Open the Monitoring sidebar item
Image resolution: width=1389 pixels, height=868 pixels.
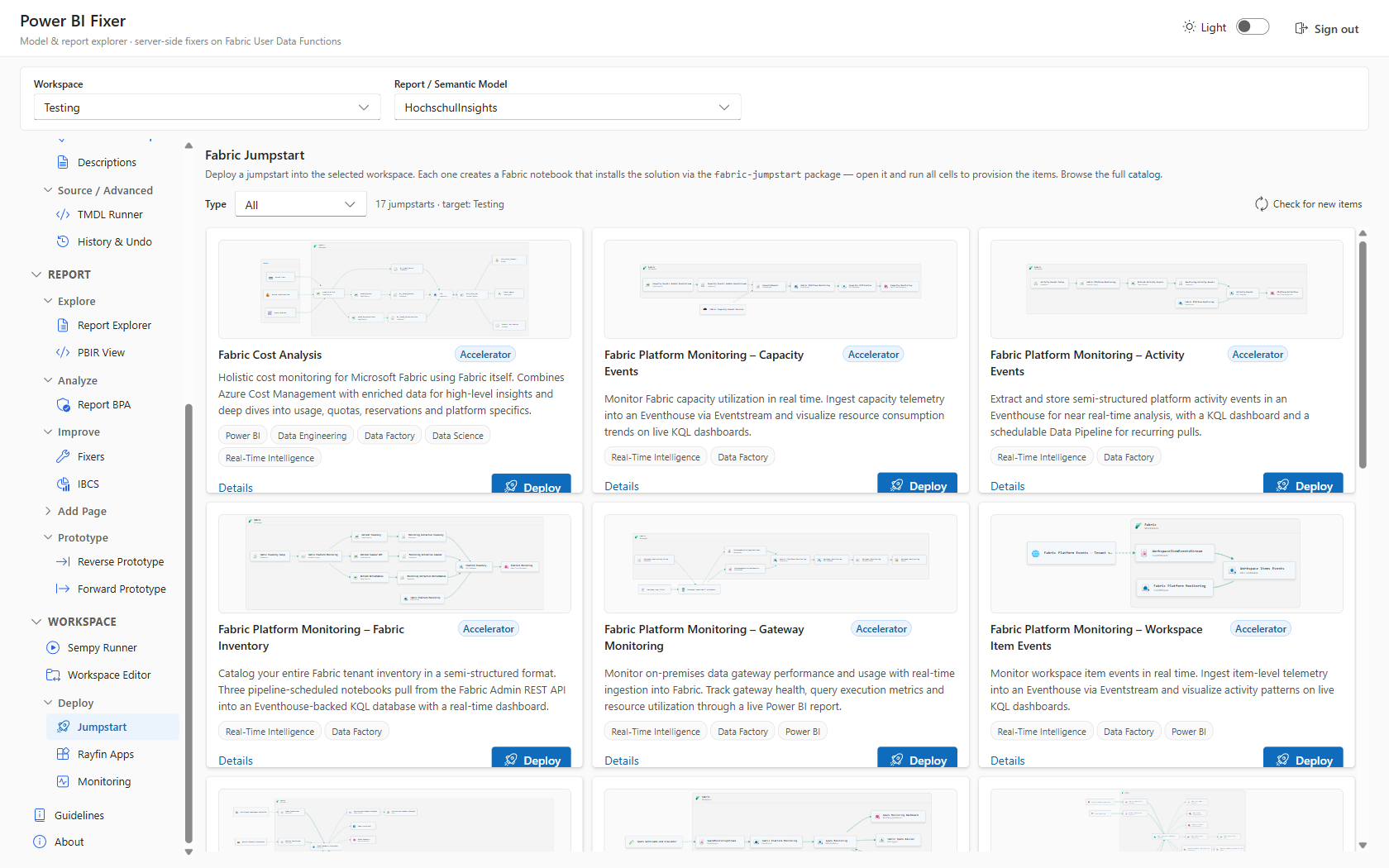coord(104,782)
